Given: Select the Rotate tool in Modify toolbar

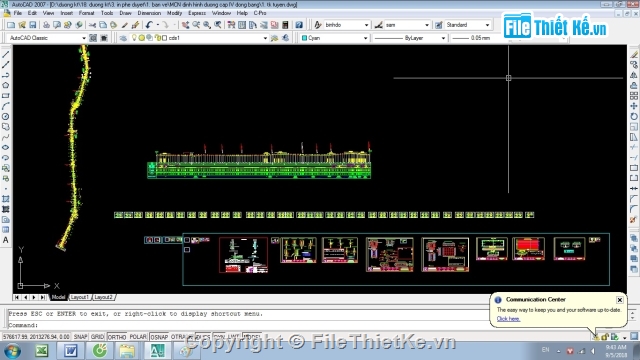Looking at the screenshot, I should (633, 116).
